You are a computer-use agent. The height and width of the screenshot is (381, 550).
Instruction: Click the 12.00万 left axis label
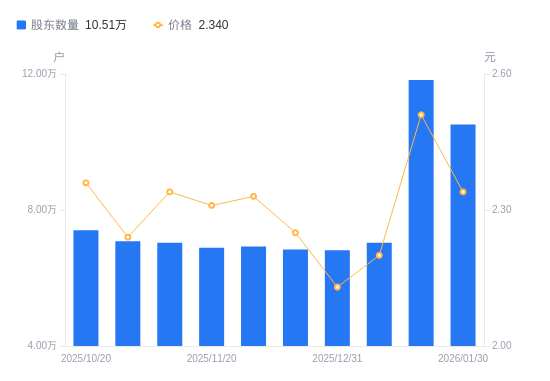coord(39,73)
